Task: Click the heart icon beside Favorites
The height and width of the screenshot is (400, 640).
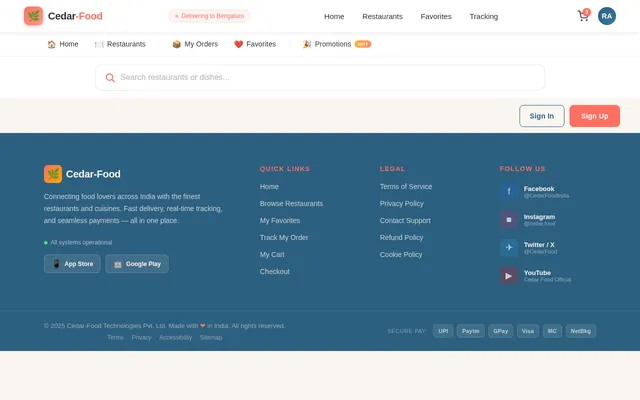Action: [x=238, y=44]
